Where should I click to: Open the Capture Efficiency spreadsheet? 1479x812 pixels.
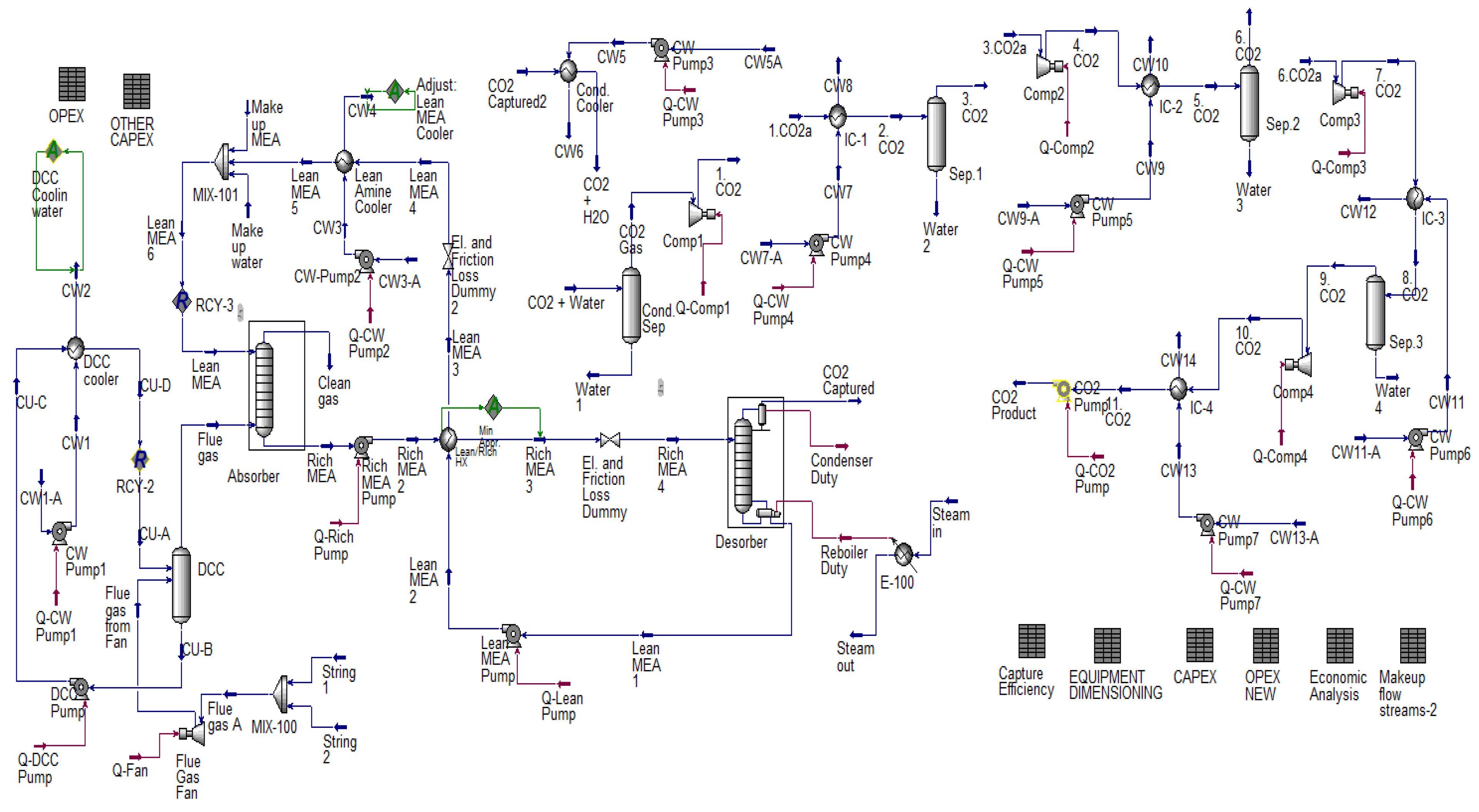point(1031,641)
